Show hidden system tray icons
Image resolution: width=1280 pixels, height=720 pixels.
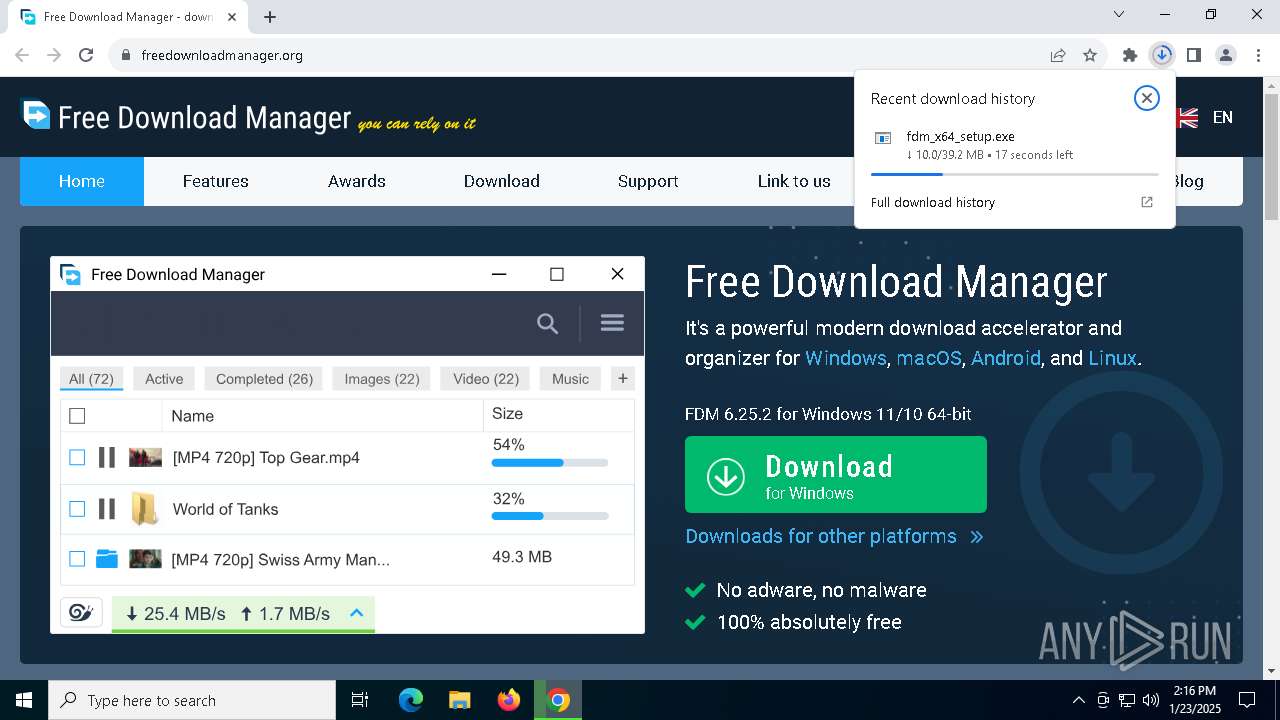[1078, 700]
